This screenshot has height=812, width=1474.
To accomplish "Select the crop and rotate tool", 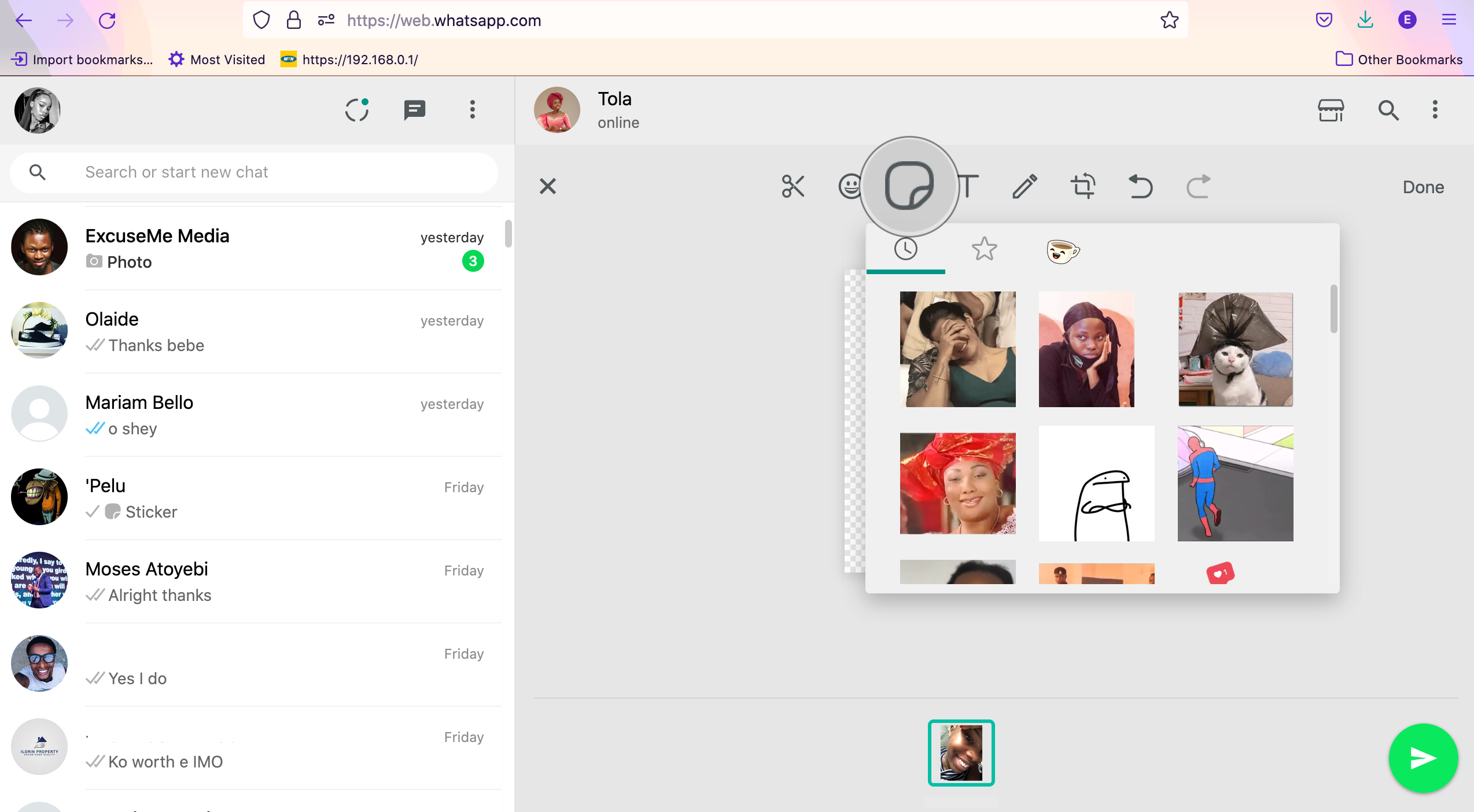I will coord(1082,186).
